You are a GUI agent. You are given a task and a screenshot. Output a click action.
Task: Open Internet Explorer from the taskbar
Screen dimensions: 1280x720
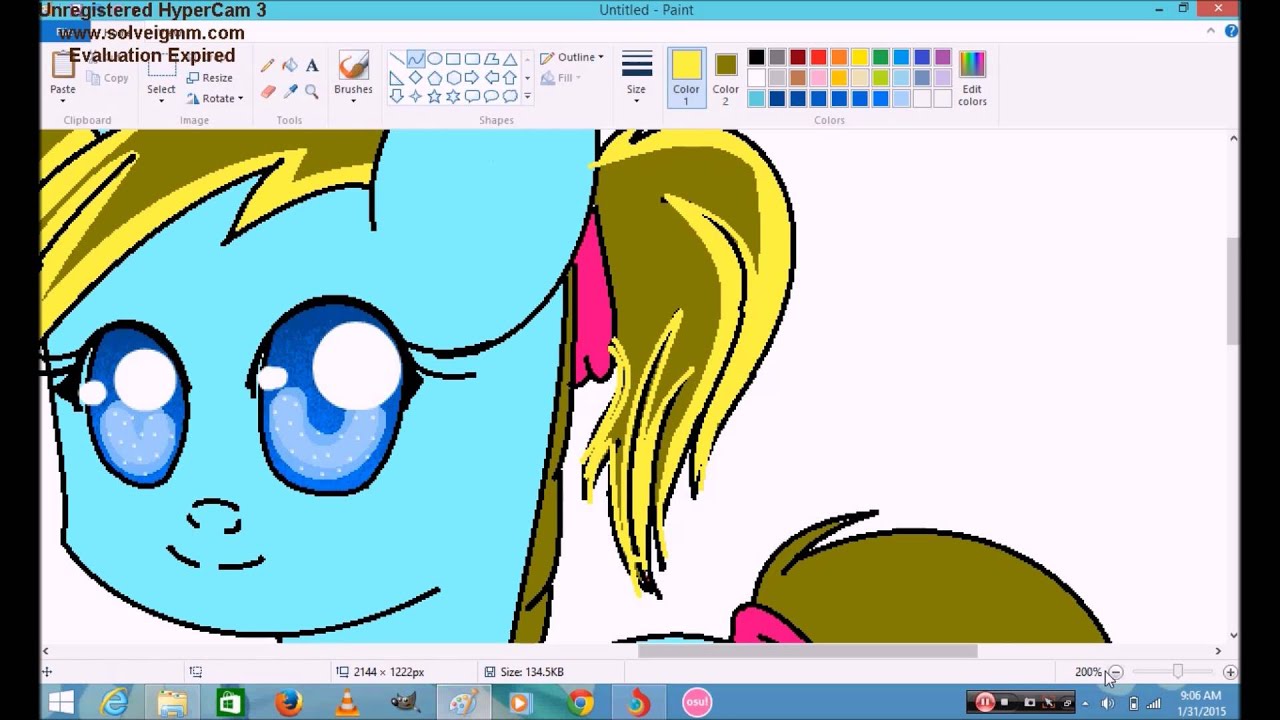point(114,703)
